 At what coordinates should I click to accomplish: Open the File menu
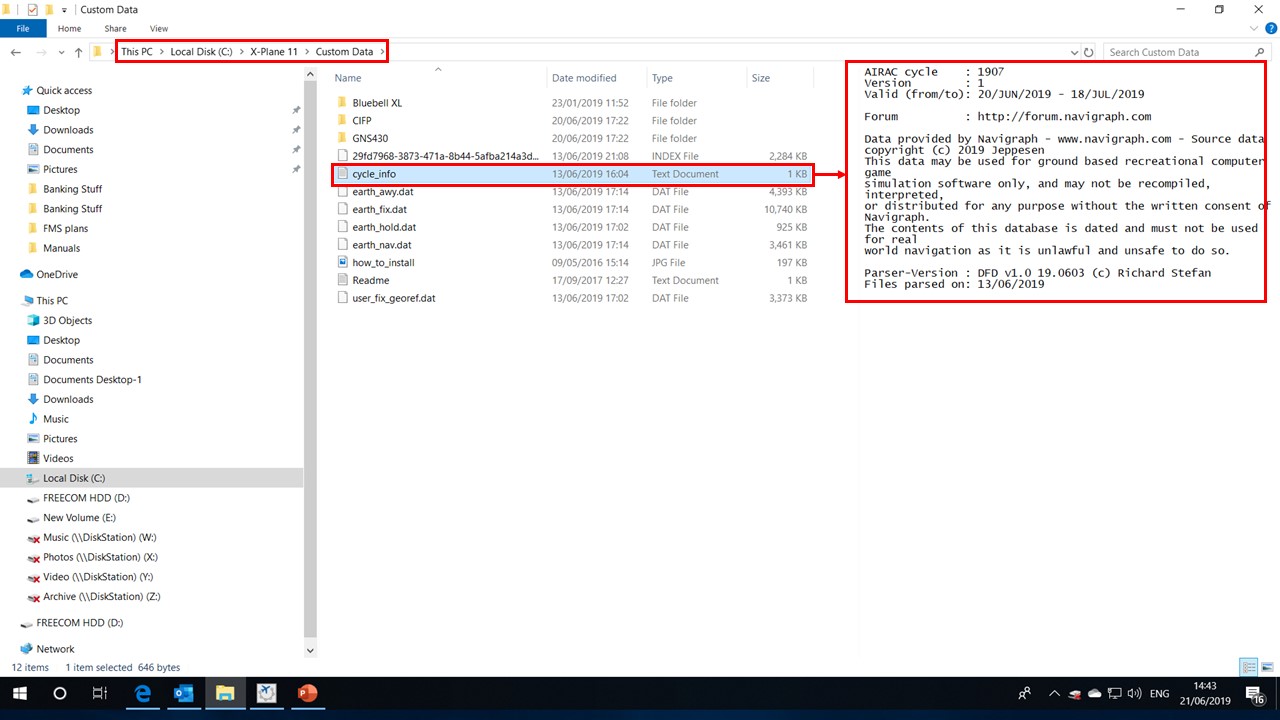(x=23, y=29)
